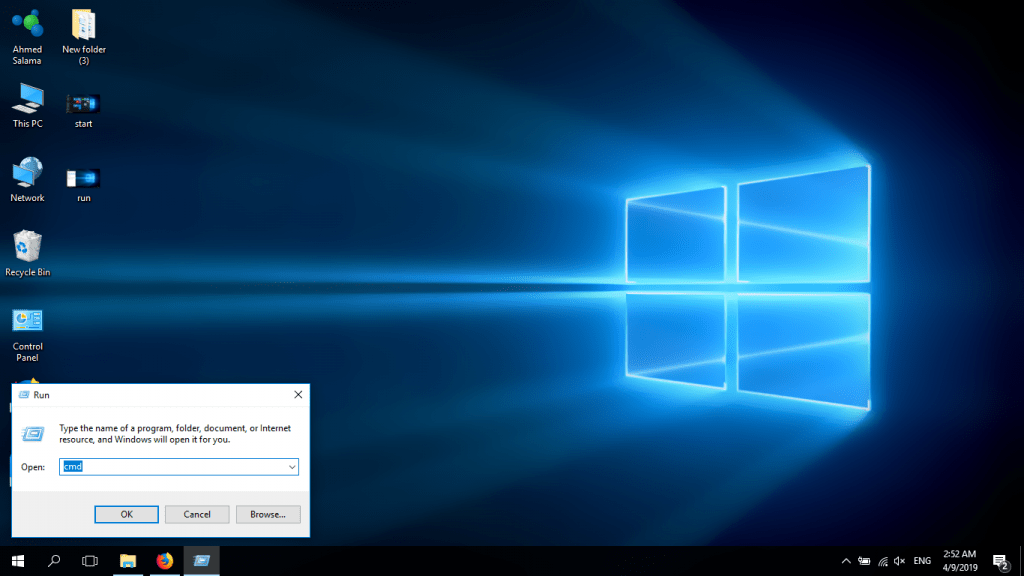Screen dimensions: 1024x576
Task: Click the Browse... button in Run
Action: 268,515
